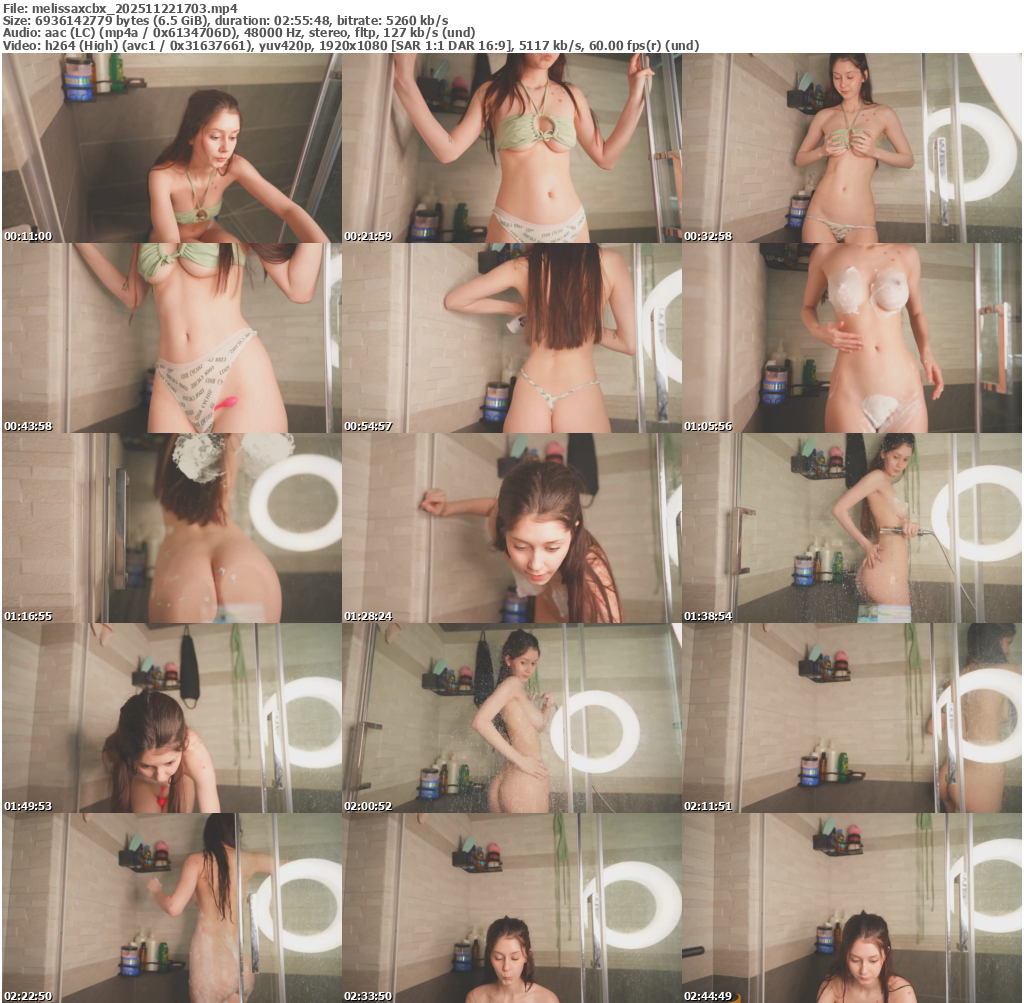Click the 00:11:00 timestamp label
Image resolution: width=1024 pixels, height=1003 pixels.
pos(28,236)
